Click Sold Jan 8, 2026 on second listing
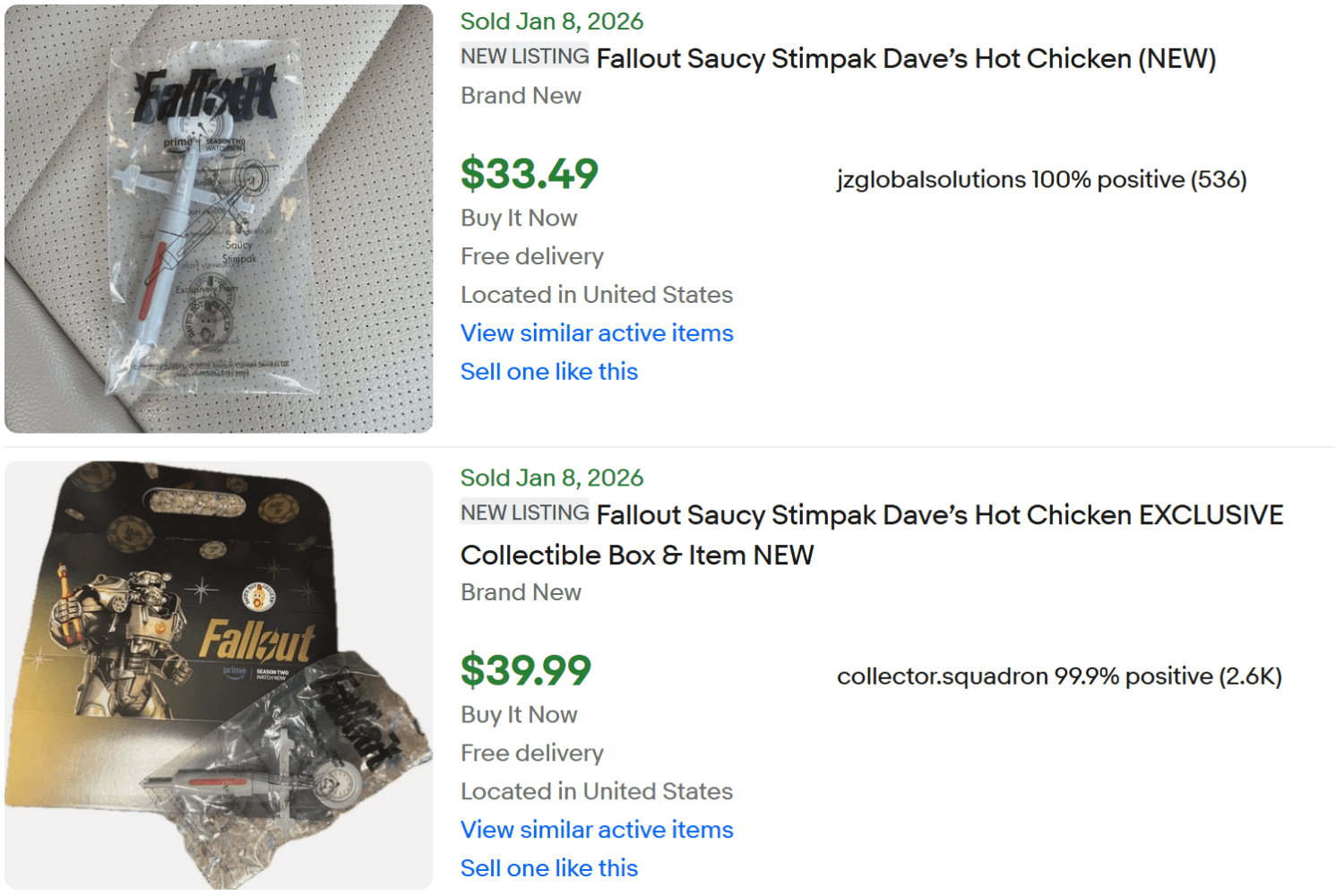The image size is (1344, 896). point(551,478)
